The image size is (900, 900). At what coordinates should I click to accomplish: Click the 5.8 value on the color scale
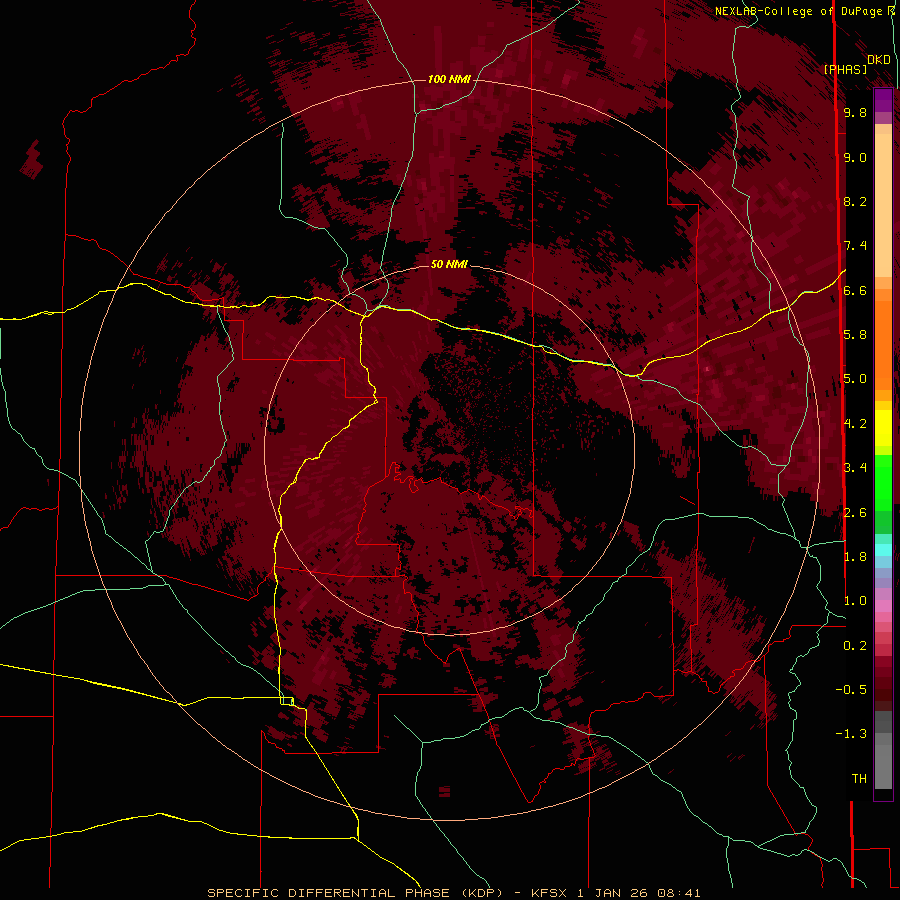[x=855, y=334]
